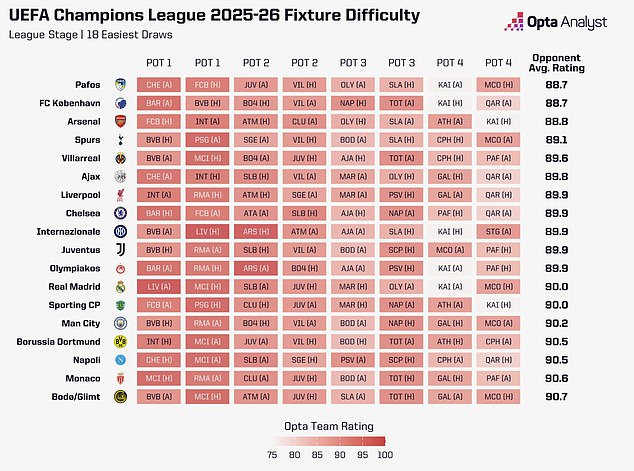This screenshot has width=634, height=471.
Task: Select the Villarreal club badge
Action: point(120,158)
